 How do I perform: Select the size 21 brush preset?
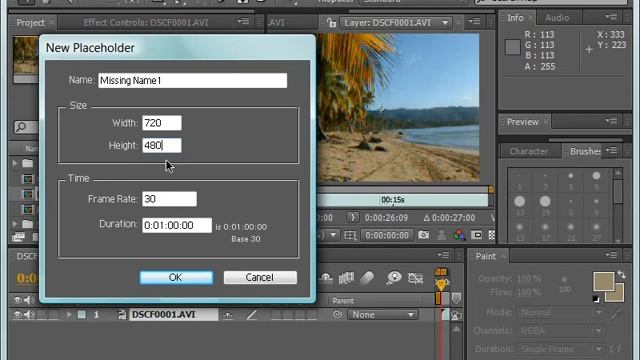pos(571,231)
